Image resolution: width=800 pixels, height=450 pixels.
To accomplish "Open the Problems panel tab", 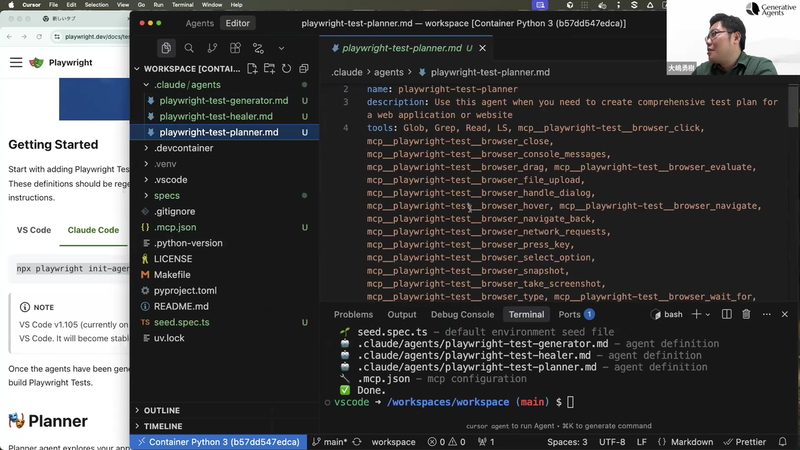I will point(353,314).
